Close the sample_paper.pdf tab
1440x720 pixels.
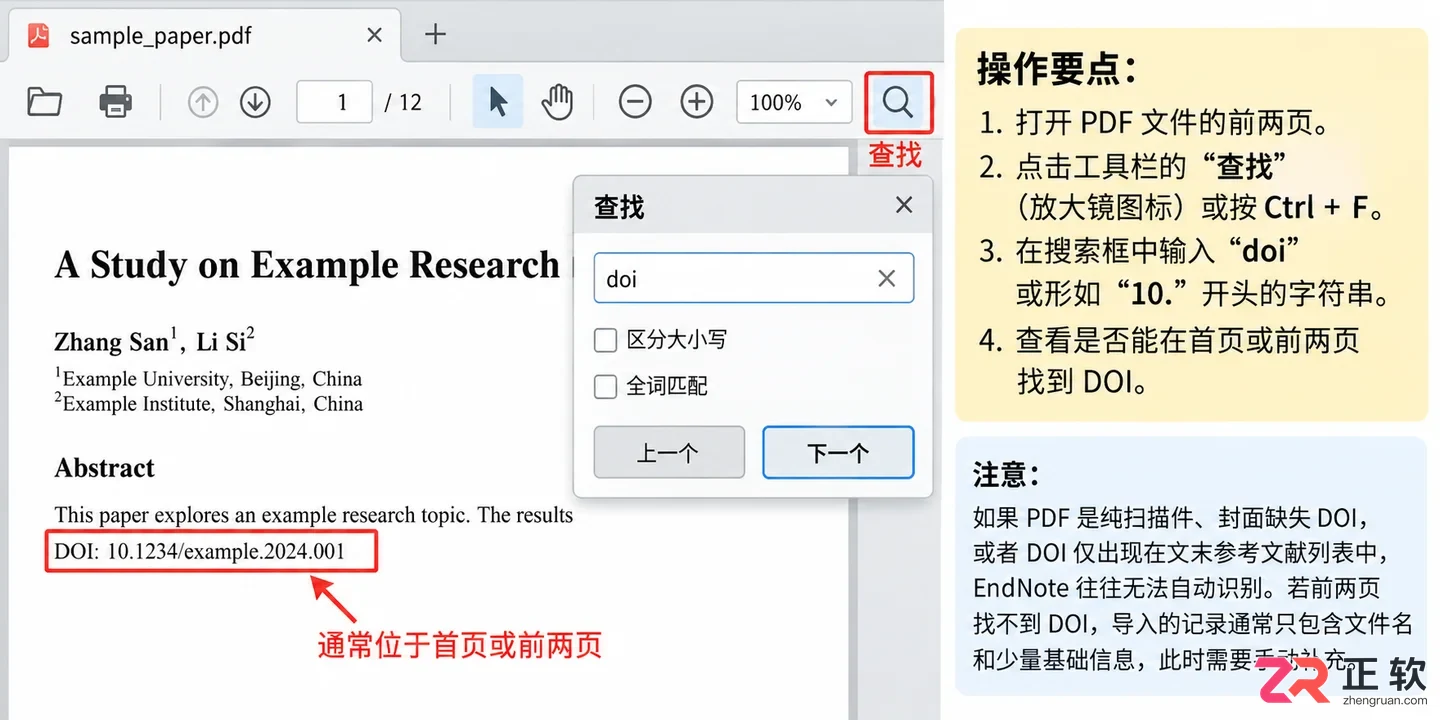(374, 35)
